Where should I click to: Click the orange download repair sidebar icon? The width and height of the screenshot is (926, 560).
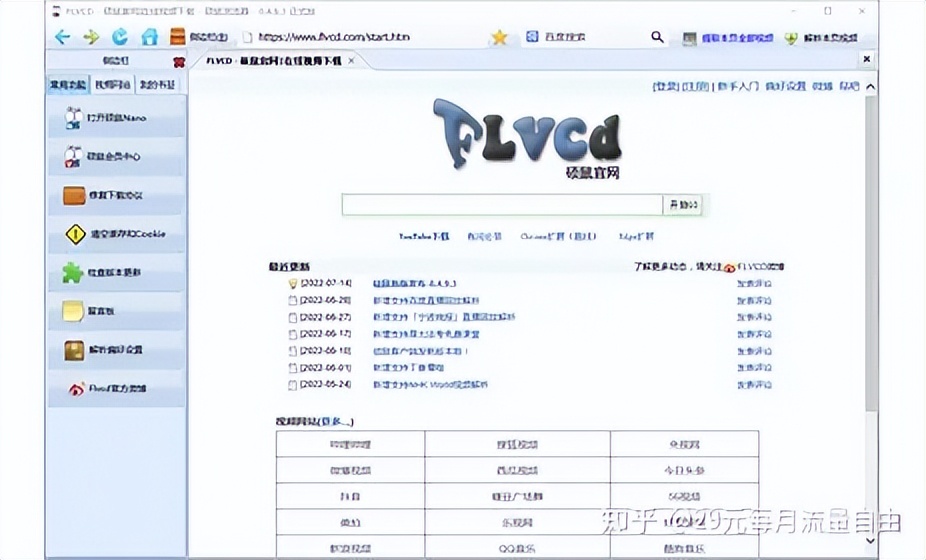[x=74, y=196]
